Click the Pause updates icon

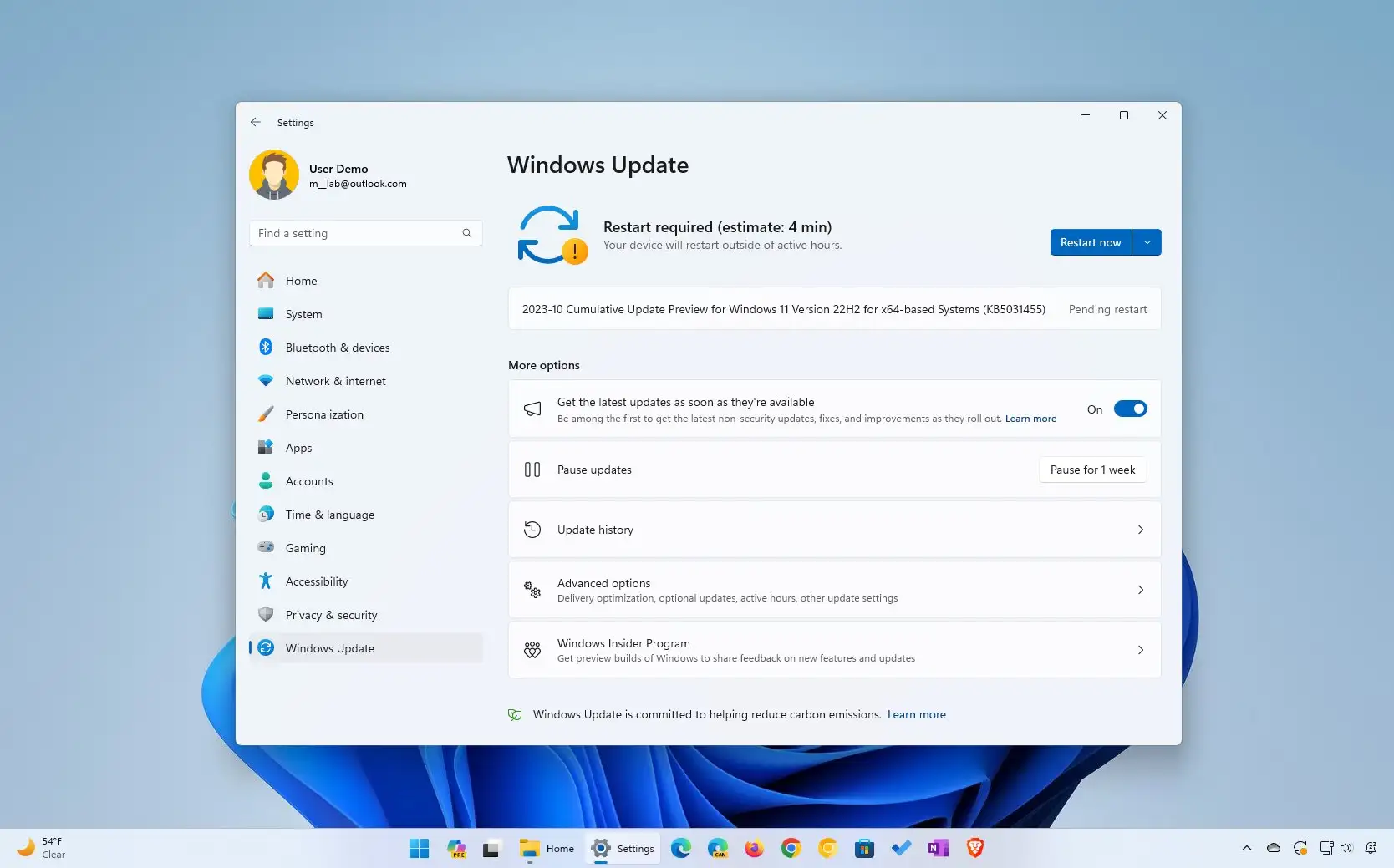point(532,470)
